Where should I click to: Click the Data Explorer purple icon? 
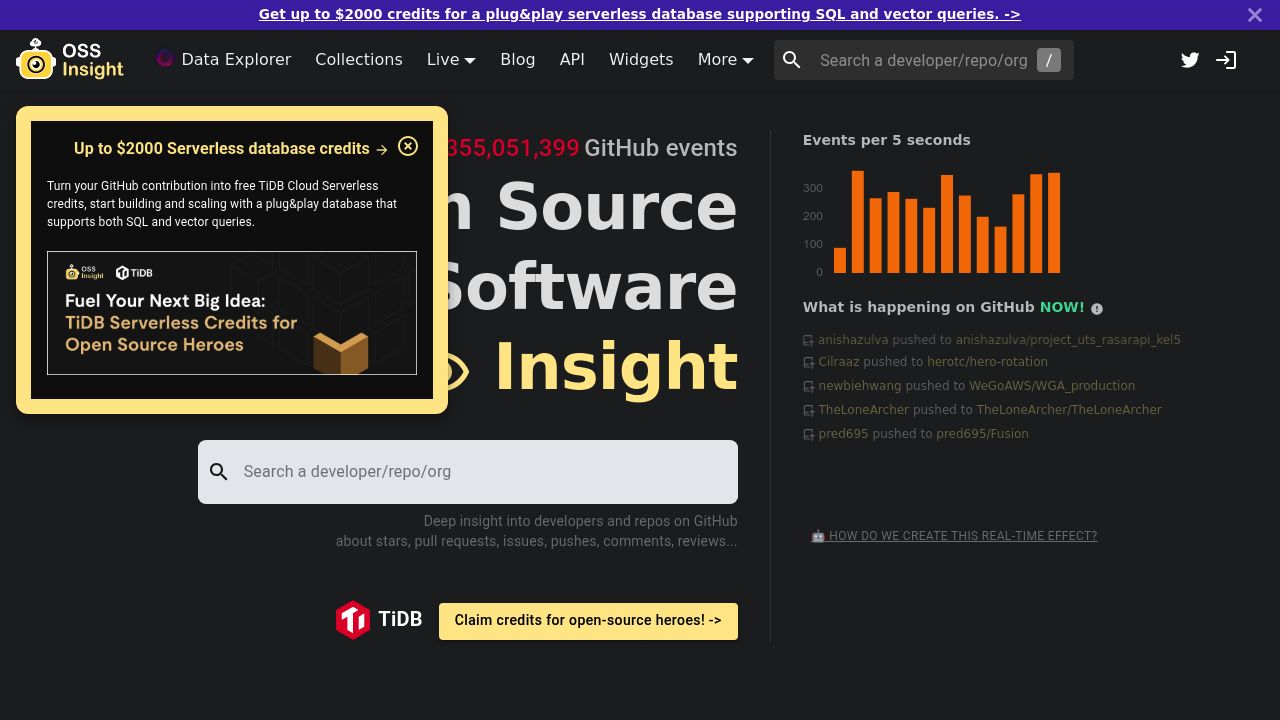(165, 59)
